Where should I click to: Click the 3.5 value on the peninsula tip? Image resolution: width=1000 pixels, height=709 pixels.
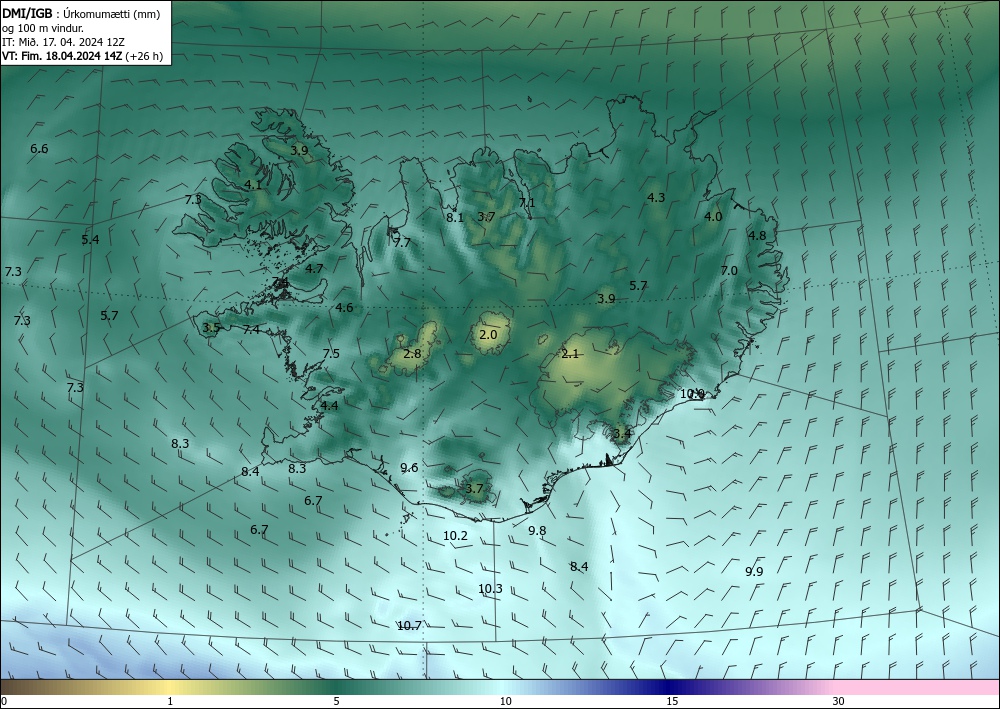click(x=211, y=328)
